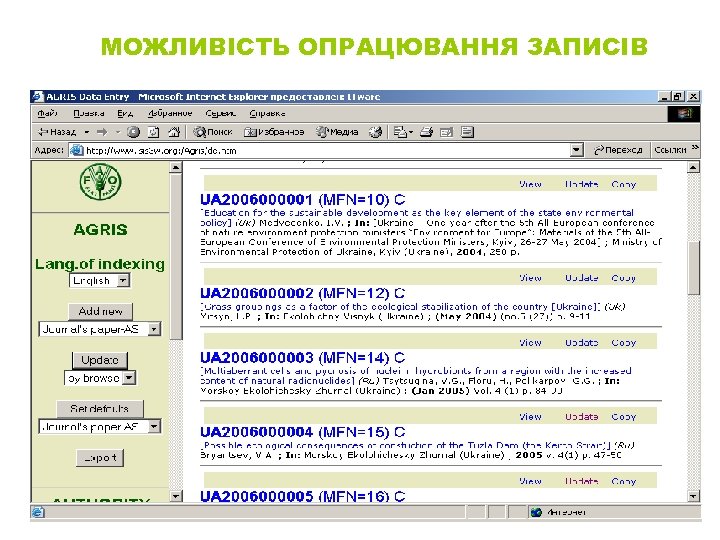Image resolution: width=720 pixels, height=540 pixels.
Task: Open the Сервис menu
Action: [220, 113]
